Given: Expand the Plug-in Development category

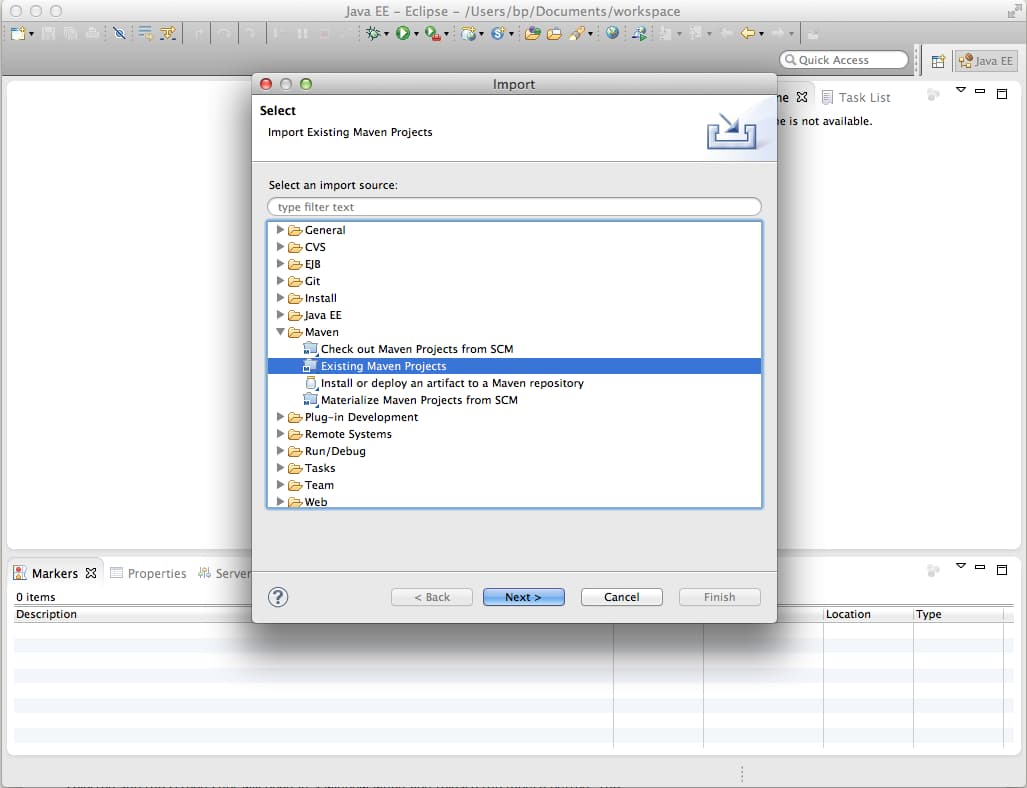Looking at the screenshot, I should click(281, 417).
